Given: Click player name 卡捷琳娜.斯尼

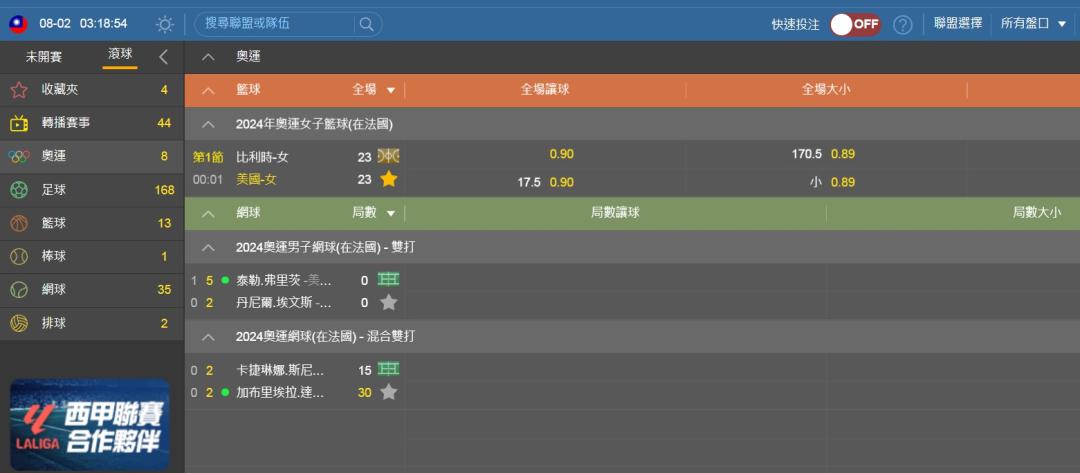Looking at the screenshot, I should tap(279, 370).
